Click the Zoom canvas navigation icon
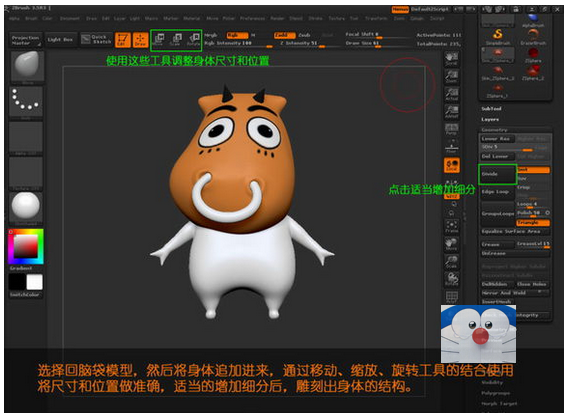Viewport: 566px width, 413px height. (452, 76)
